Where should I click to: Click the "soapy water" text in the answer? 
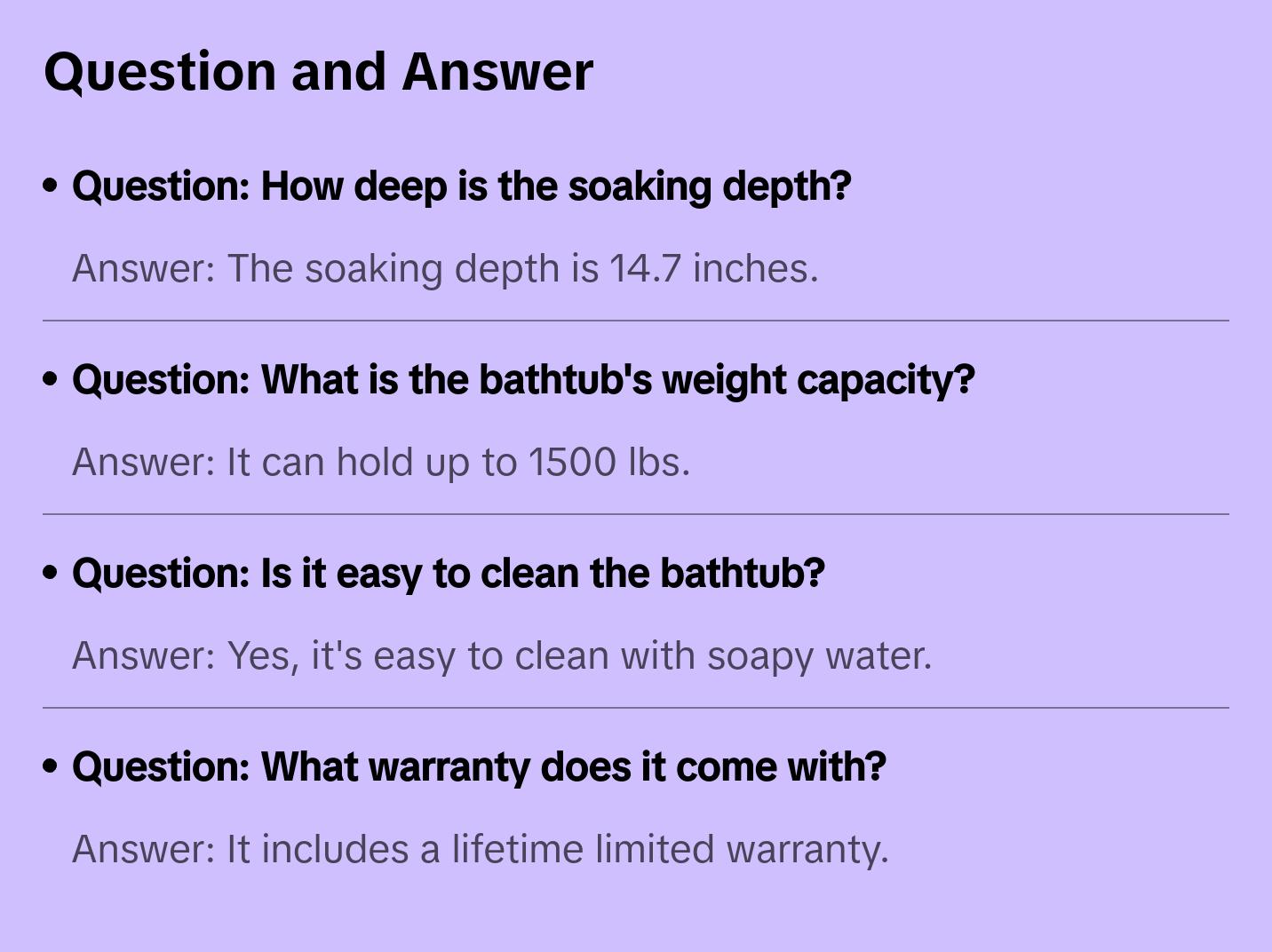click(x=817, y=655)
